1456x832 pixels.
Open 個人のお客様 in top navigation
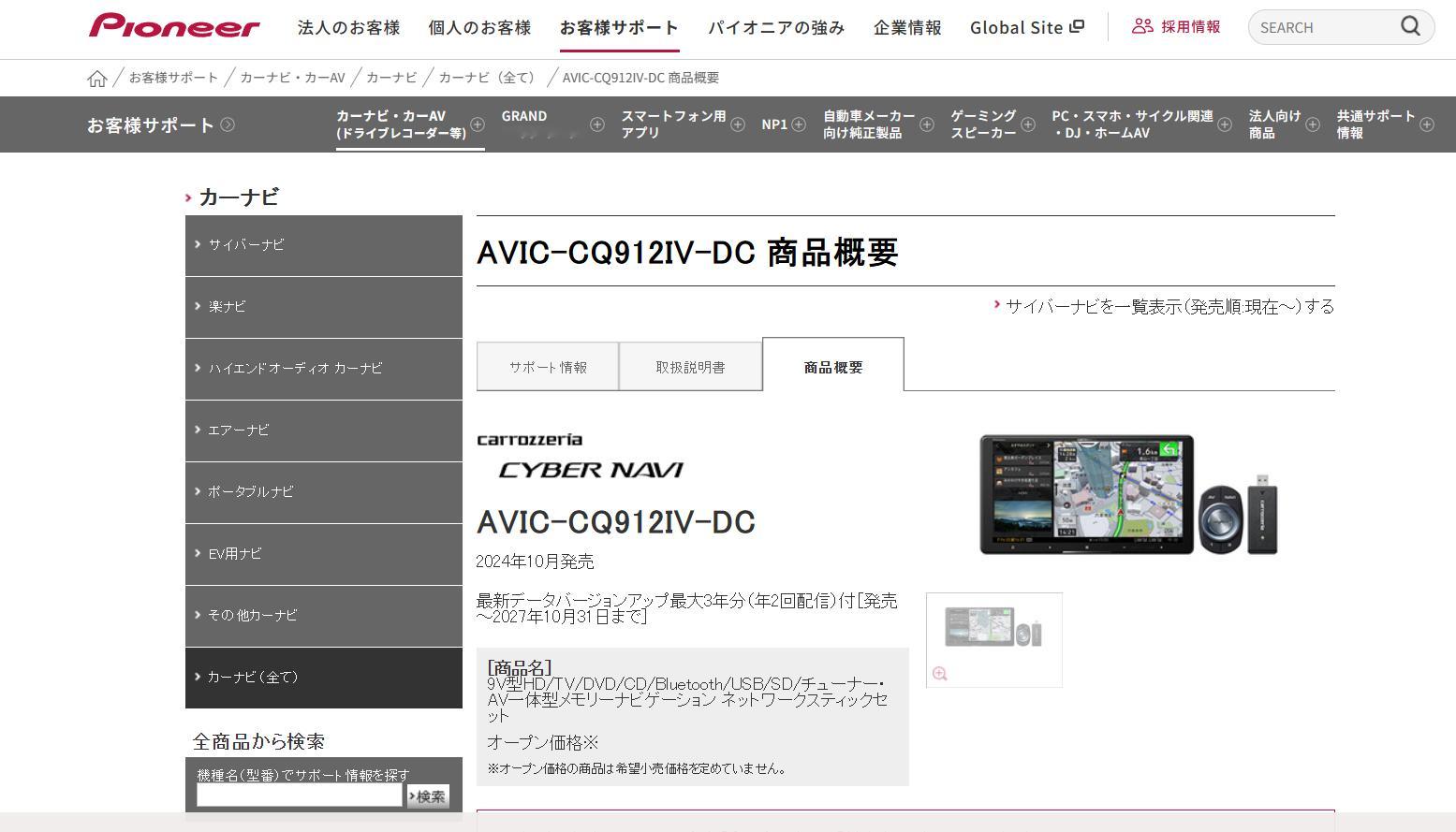coord(479,27)
